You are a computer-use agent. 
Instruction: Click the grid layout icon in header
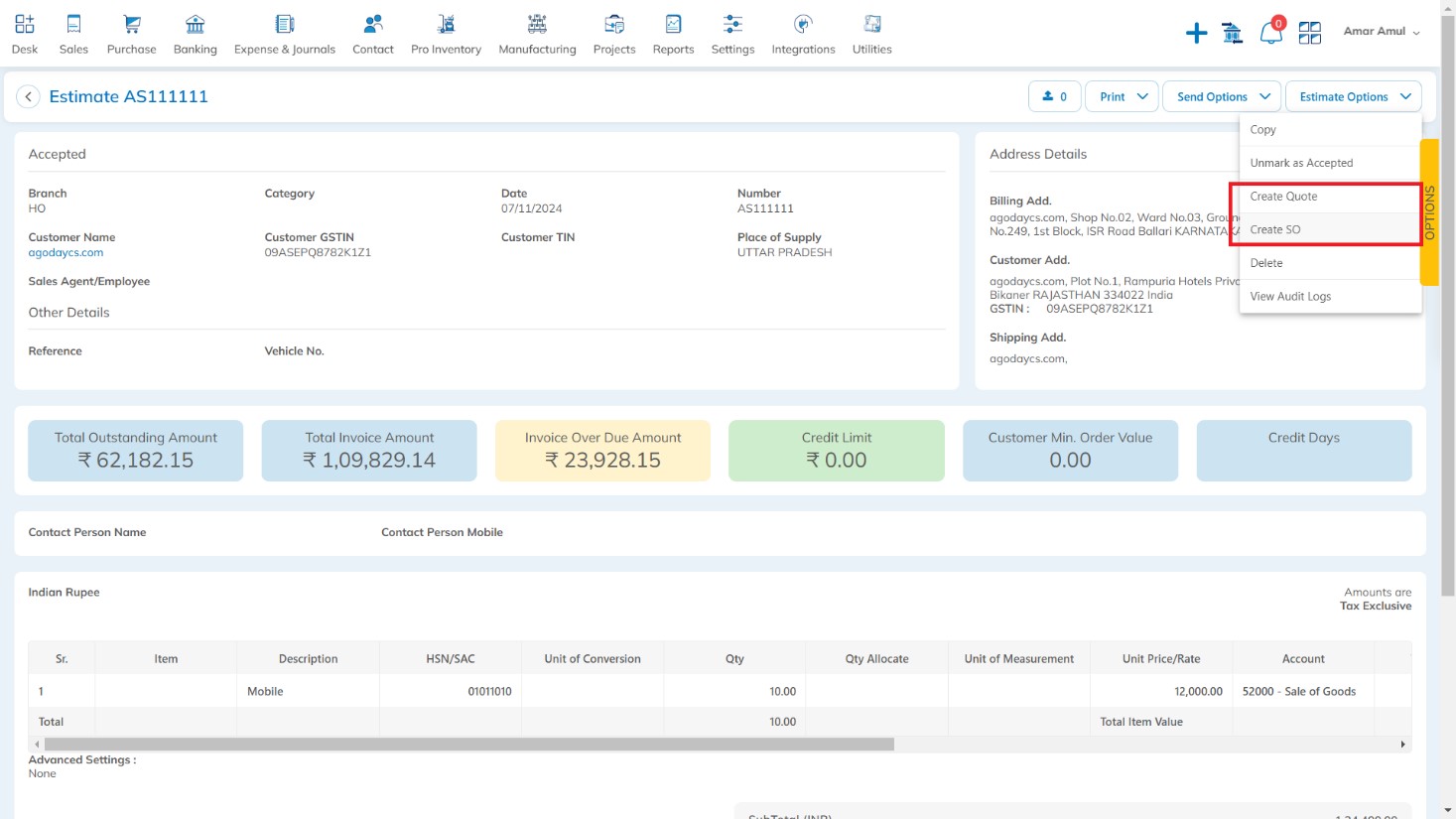(x=1310, y=34)
